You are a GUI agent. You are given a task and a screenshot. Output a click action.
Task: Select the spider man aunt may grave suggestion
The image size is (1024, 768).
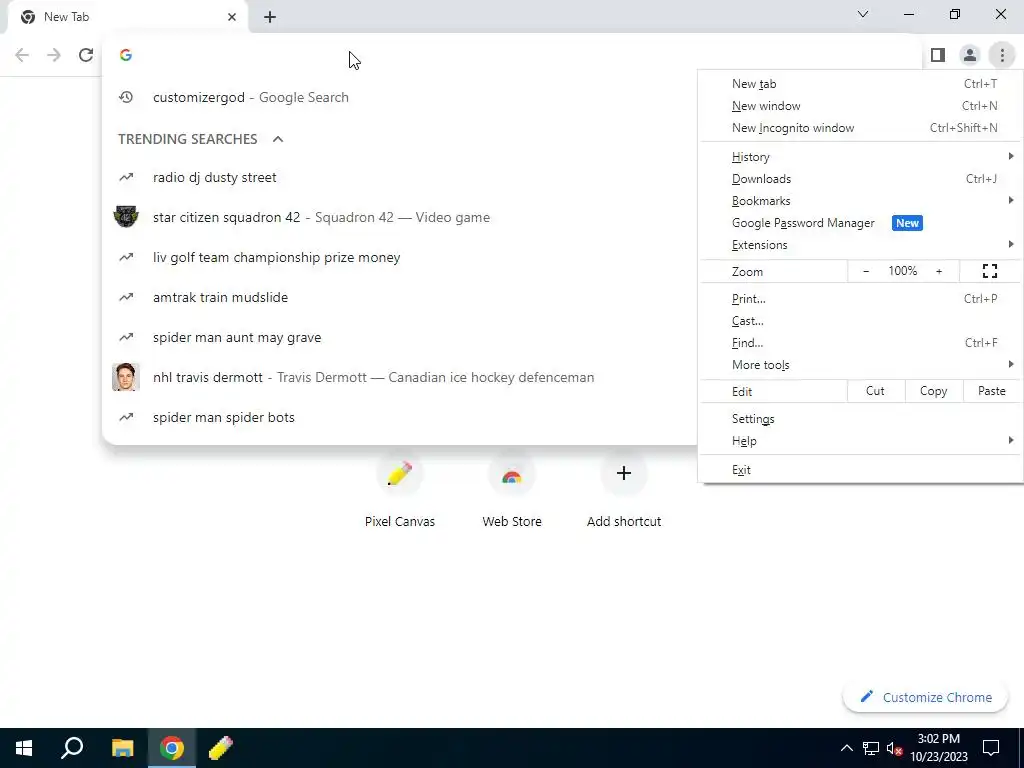(x=400, y=337)
